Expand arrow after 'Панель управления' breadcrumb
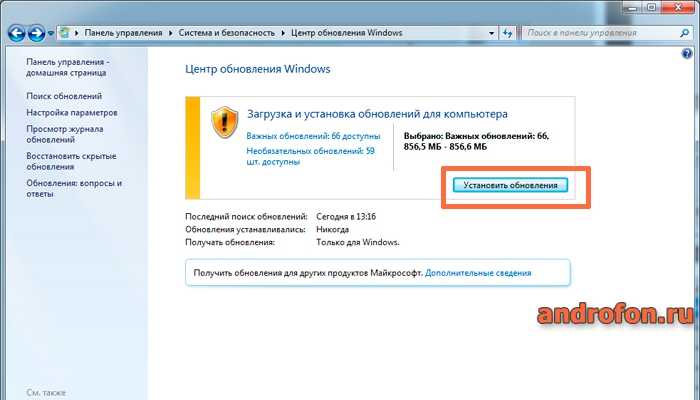The height and width of the screenshot is (400, 700). [x=171, y=33]
